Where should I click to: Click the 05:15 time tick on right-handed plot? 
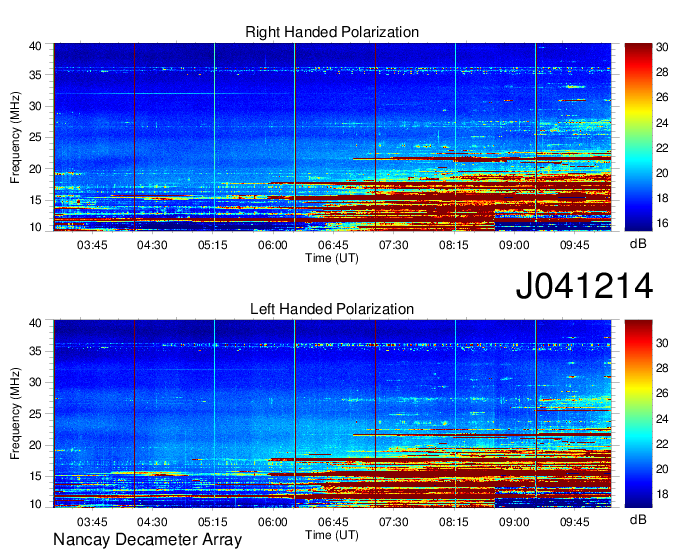click(x=212, y=245)
